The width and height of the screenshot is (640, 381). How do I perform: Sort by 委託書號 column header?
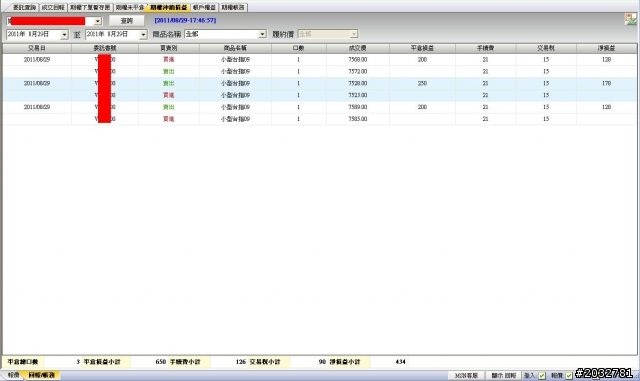105,48
